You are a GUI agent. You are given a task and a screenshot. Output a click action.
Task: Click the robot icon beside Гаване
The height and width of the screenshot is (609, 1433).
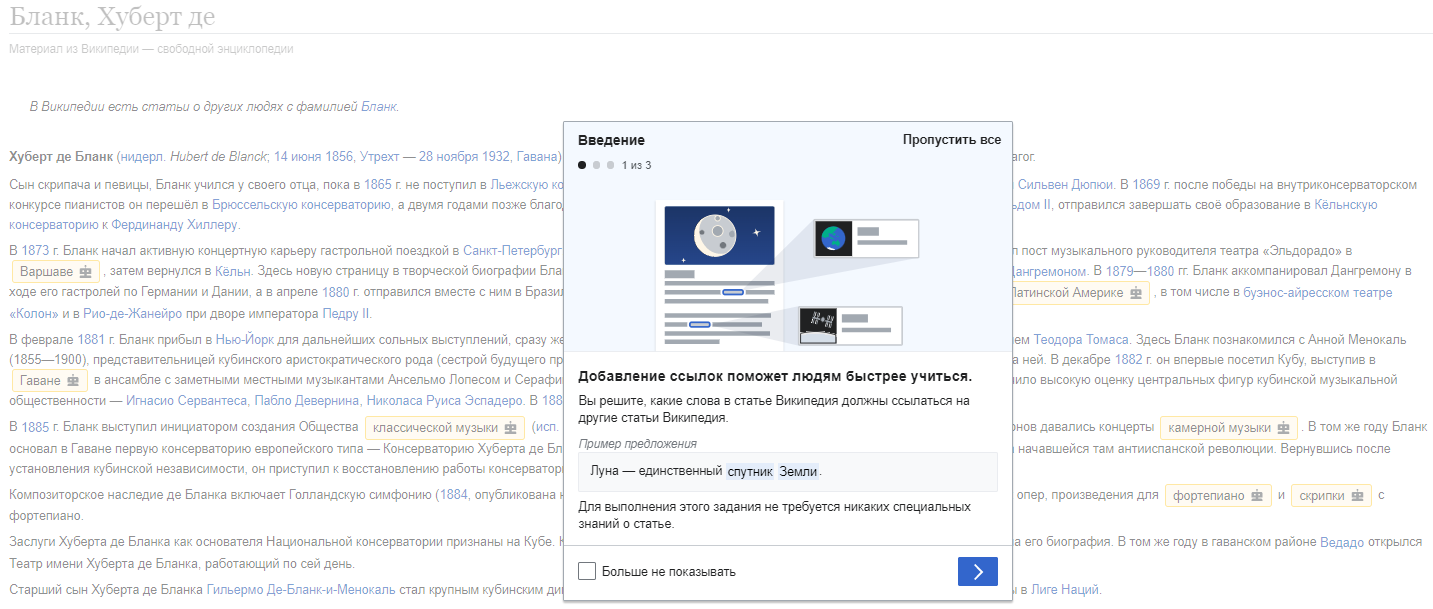click(73, 380)
